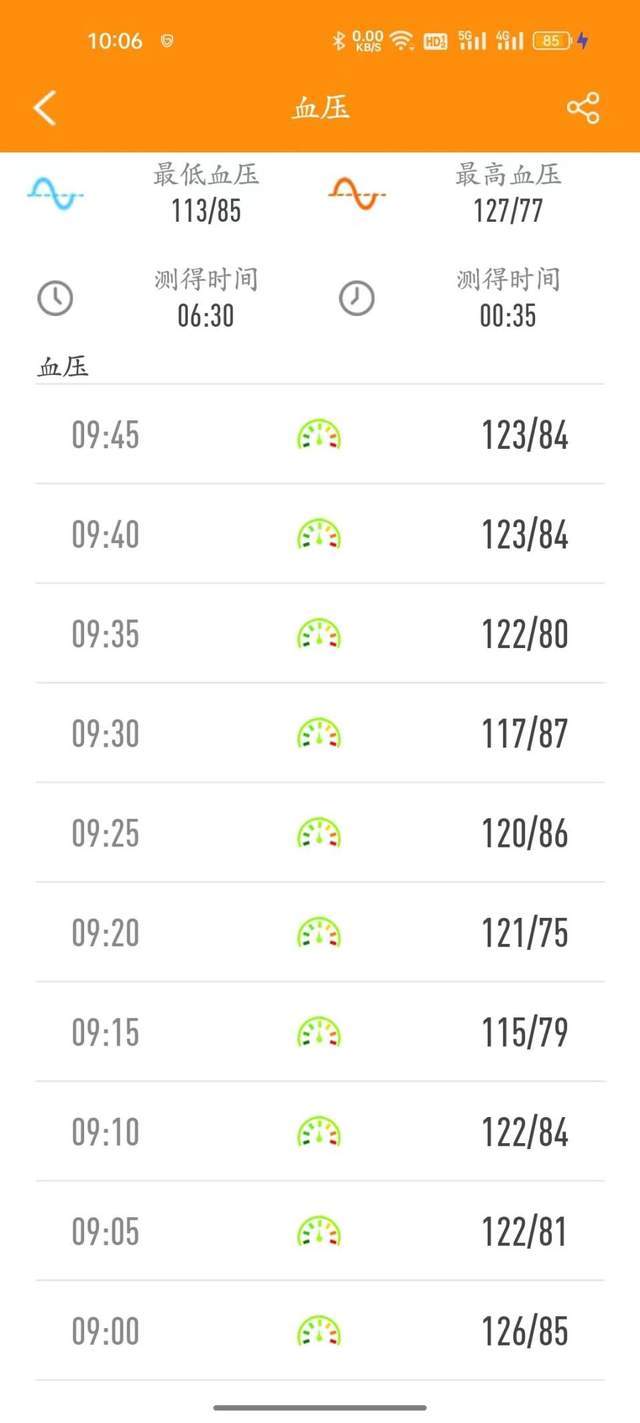Tap the clock icon beside 06:30
Image resolution: width=640 pixels, height=1423 pixels.
[x=56, y=298]
